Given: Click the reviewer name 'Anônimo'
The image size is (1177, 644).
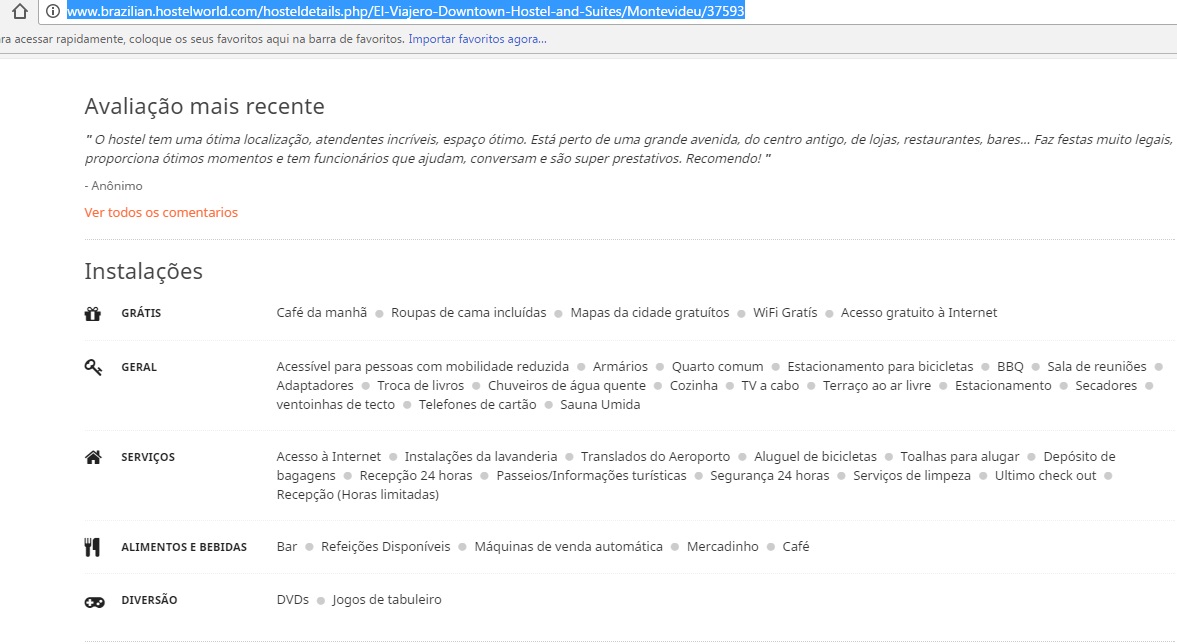Looking at the screenshot, I should pyautogui.click(x=116, y=185).
